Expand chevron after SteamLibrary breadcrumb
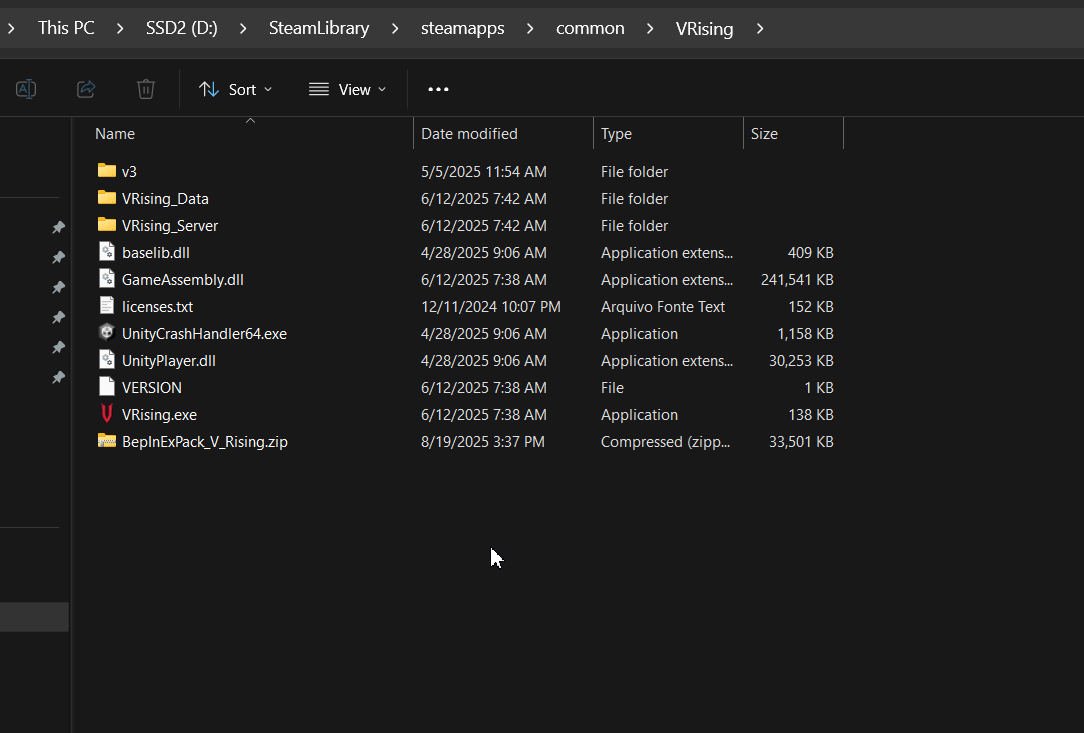 tap(395, 28)
